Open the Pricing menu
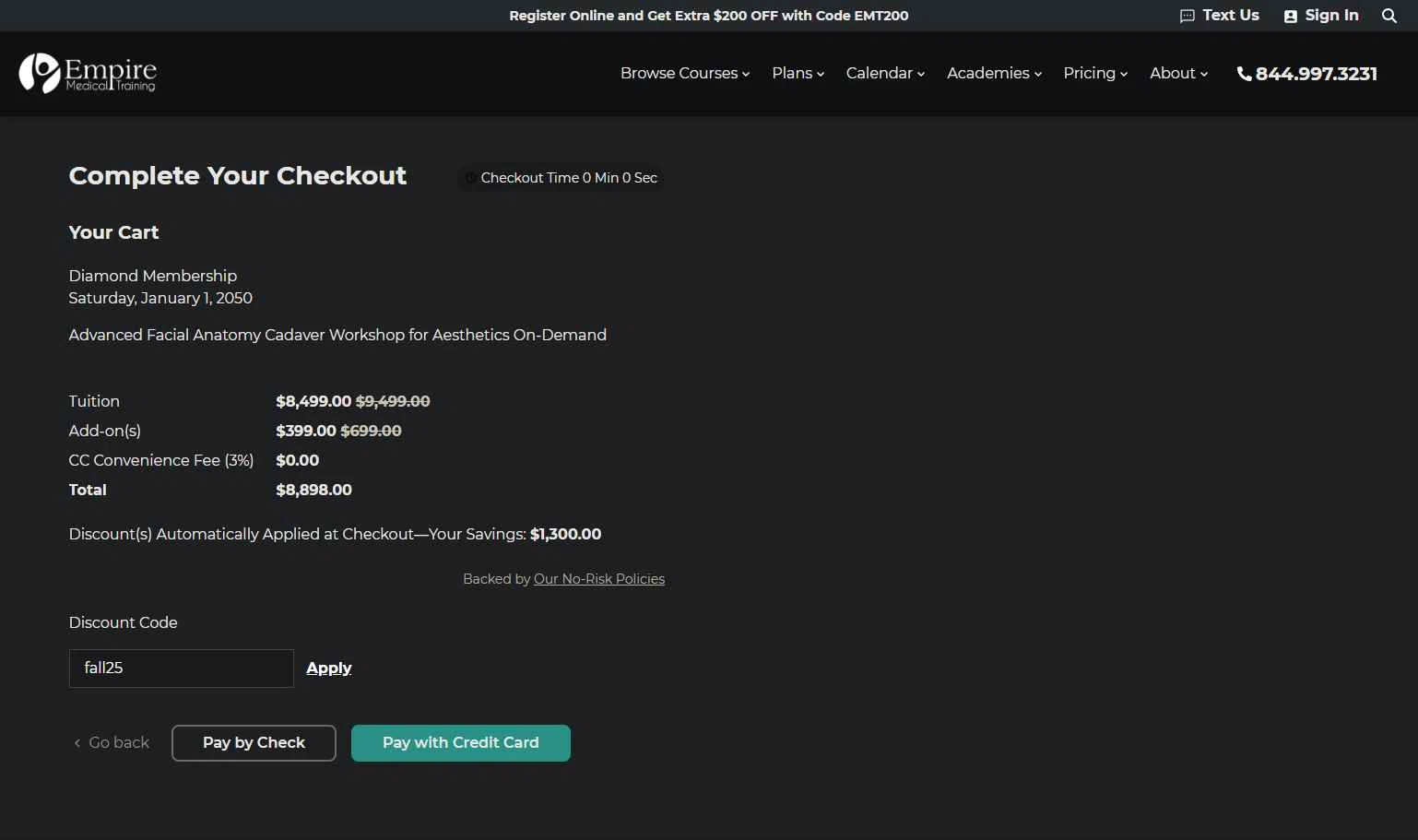Viewport: 1418px width, 840px height. pos(1095,73)
